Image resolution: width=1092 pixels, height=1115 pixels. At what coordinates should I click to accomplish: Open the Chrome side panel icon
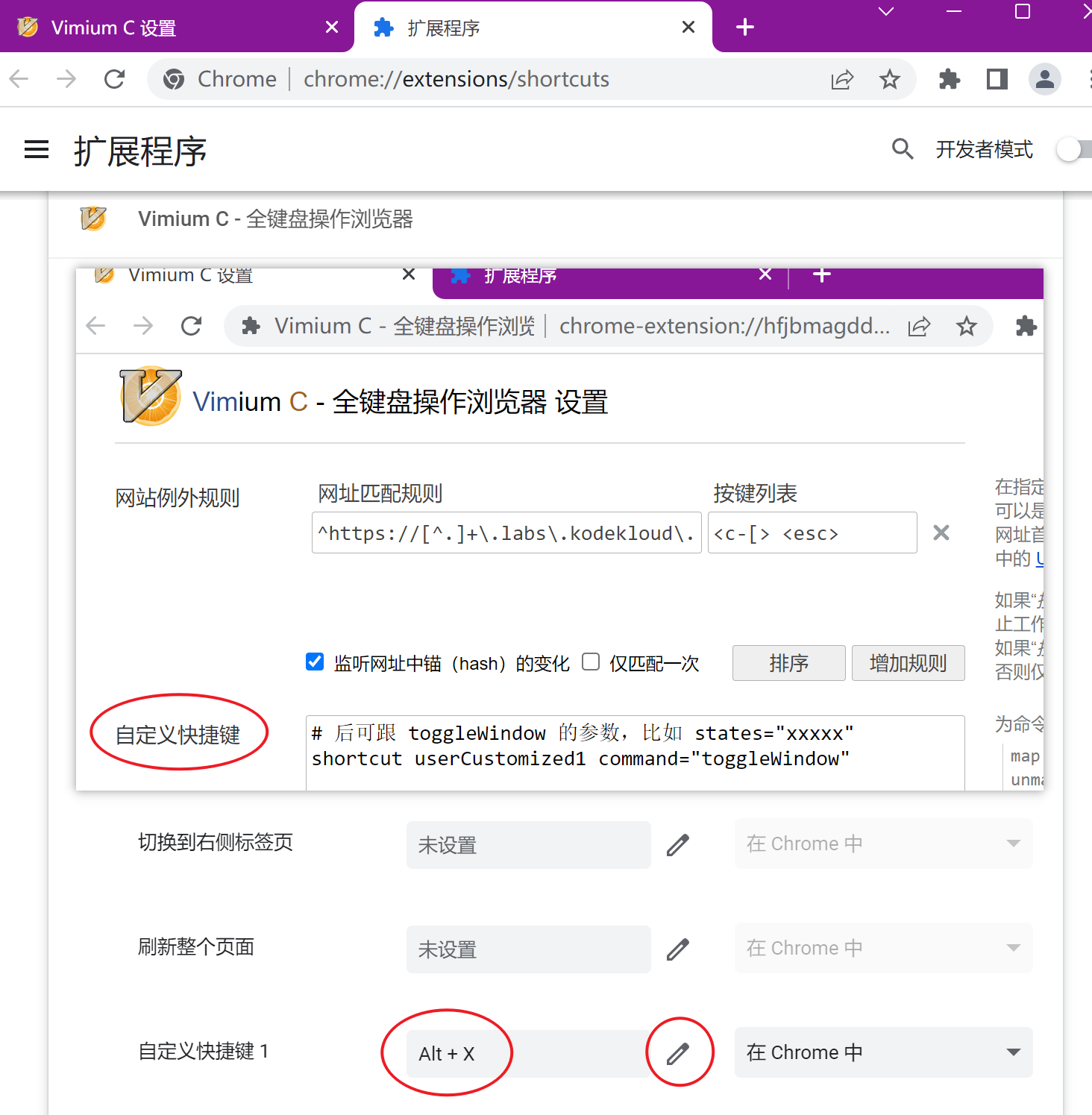click(997, 79)
